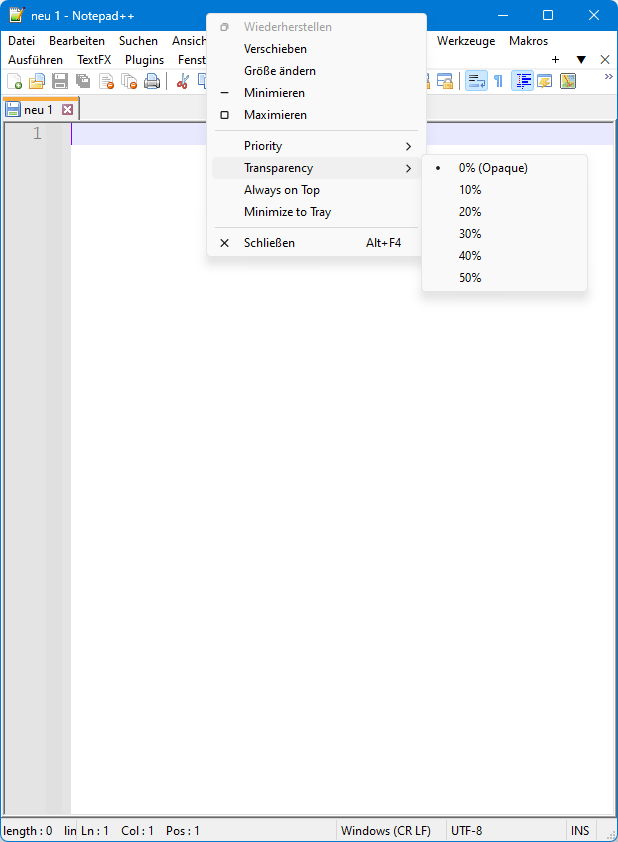Click the X icon beside the triangle dropdown
Image resolution: width=618 pixels, height=842 pixels.
point(605,60)
